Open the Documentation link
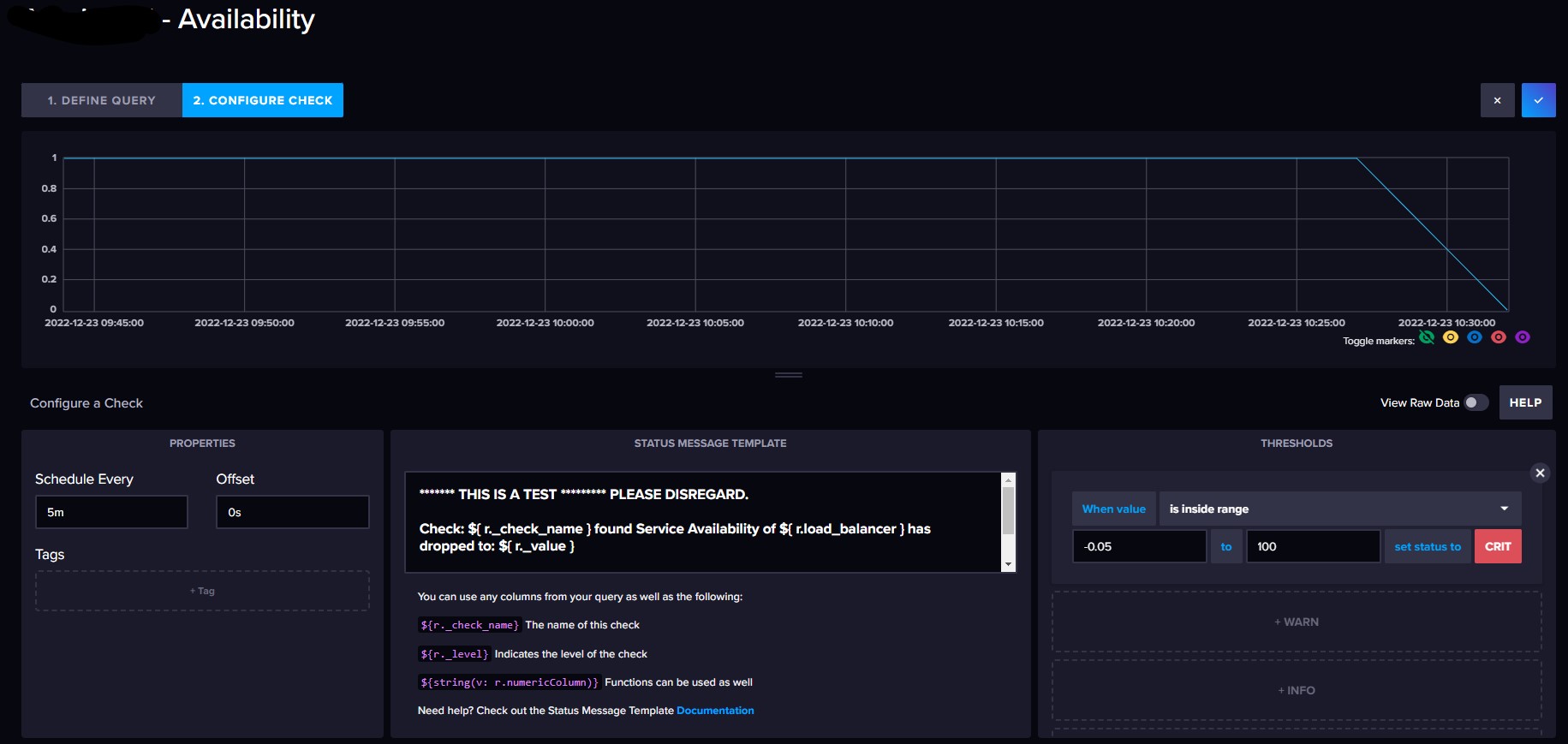This screenshot has height=744, width=1568. click(715, 711)
